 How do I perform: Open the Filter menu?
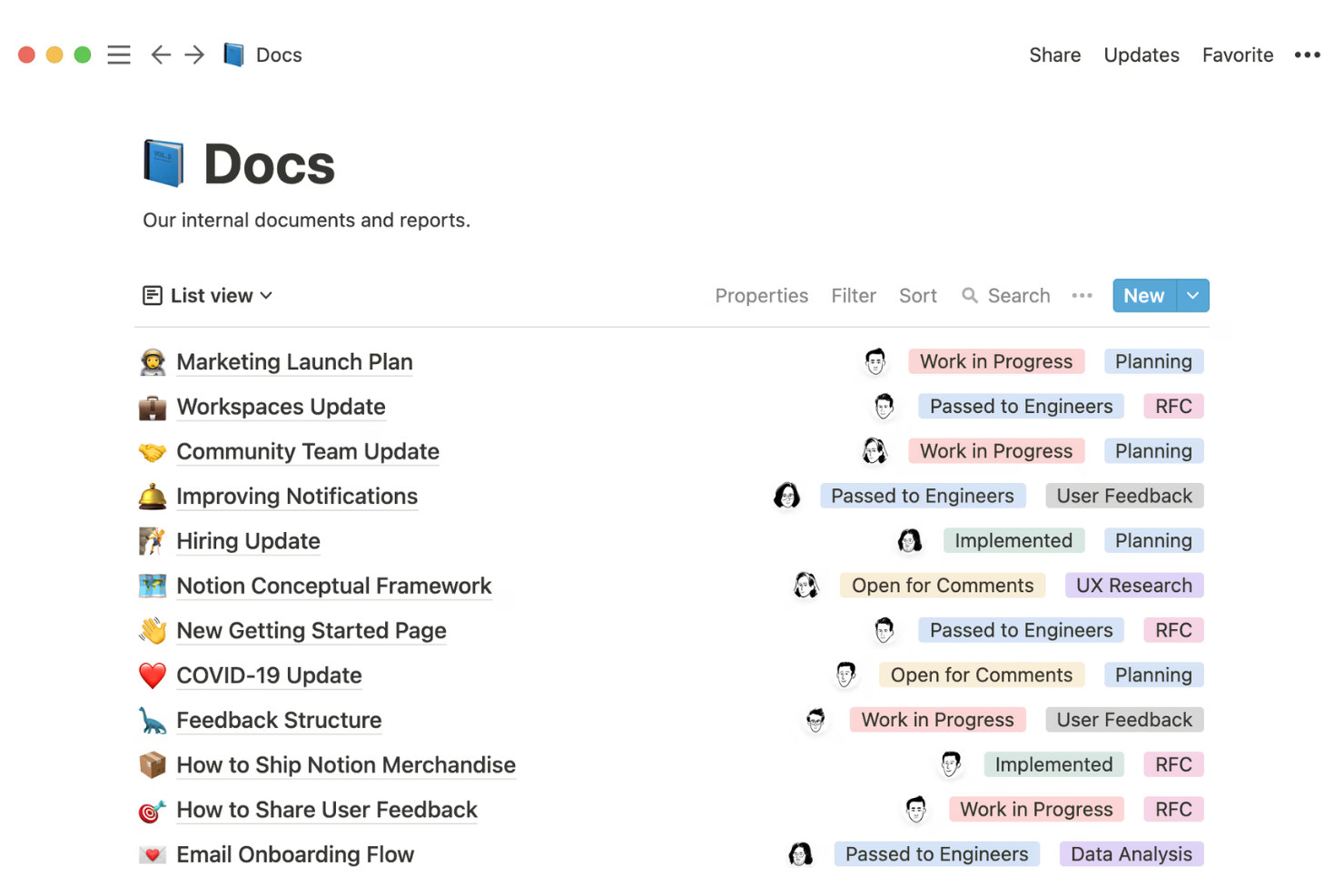coord(853,295)
